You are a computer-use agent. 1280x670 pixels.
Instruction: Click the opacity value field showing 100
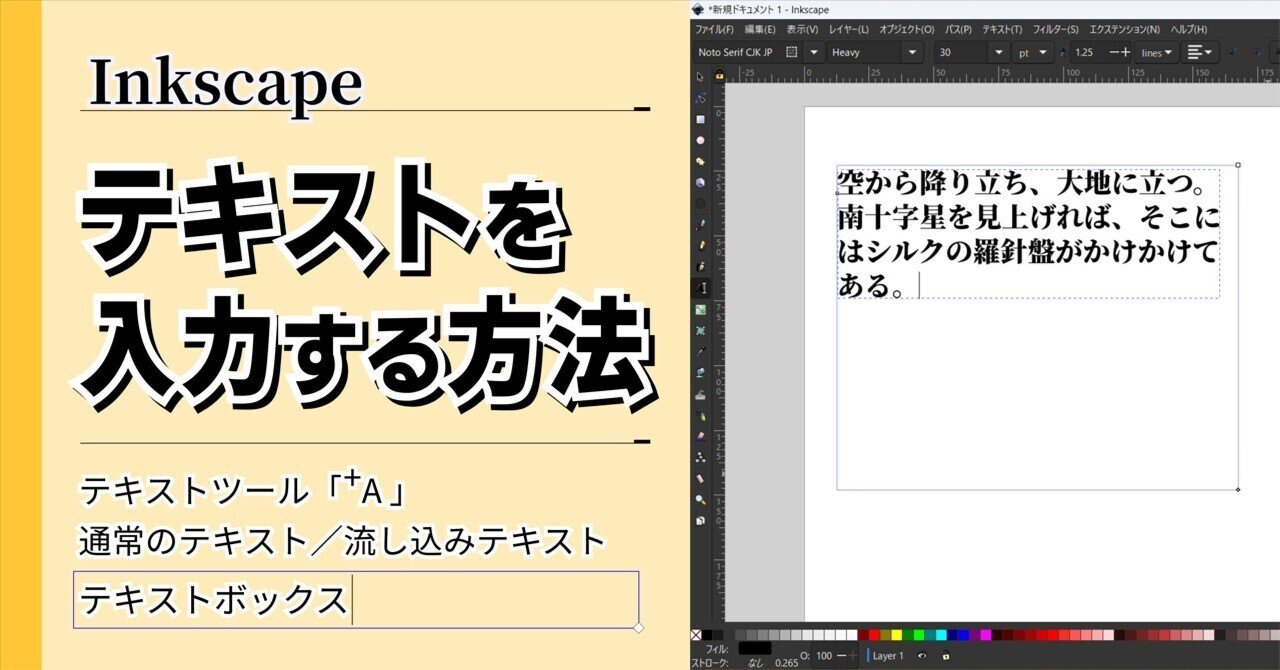824,655
